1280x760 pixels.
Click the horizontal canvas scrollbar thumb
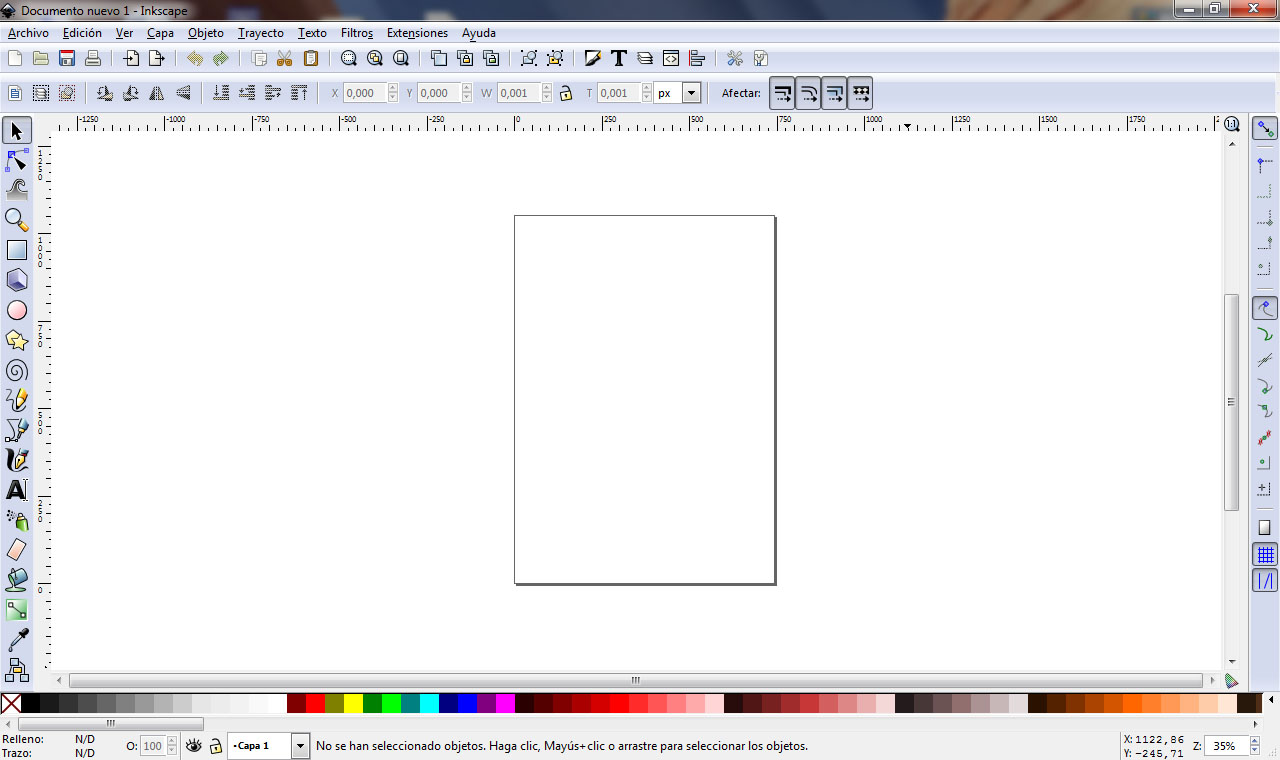tap(635, 680)
